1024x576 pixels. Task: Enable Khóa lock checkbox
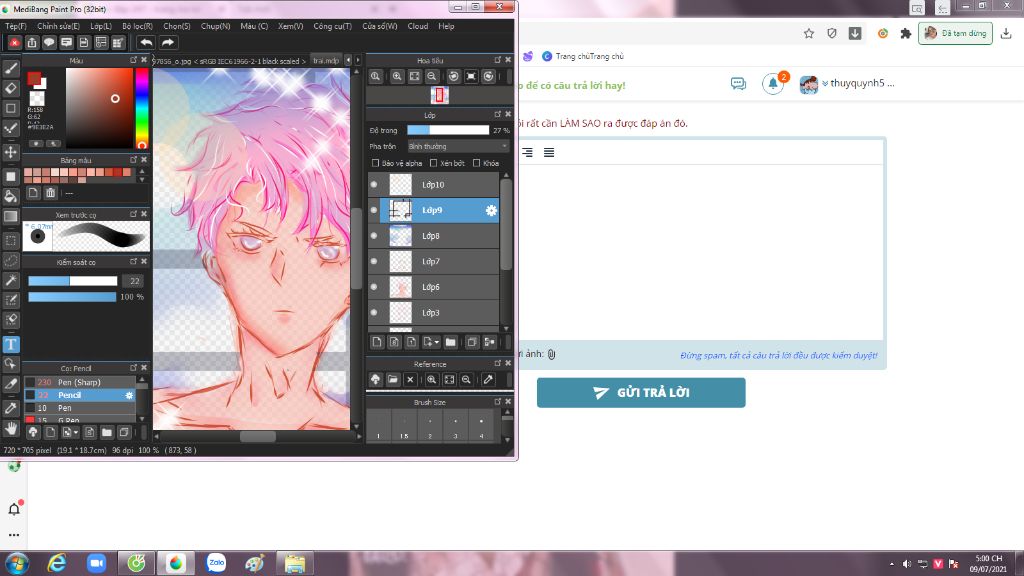[477, 163]
